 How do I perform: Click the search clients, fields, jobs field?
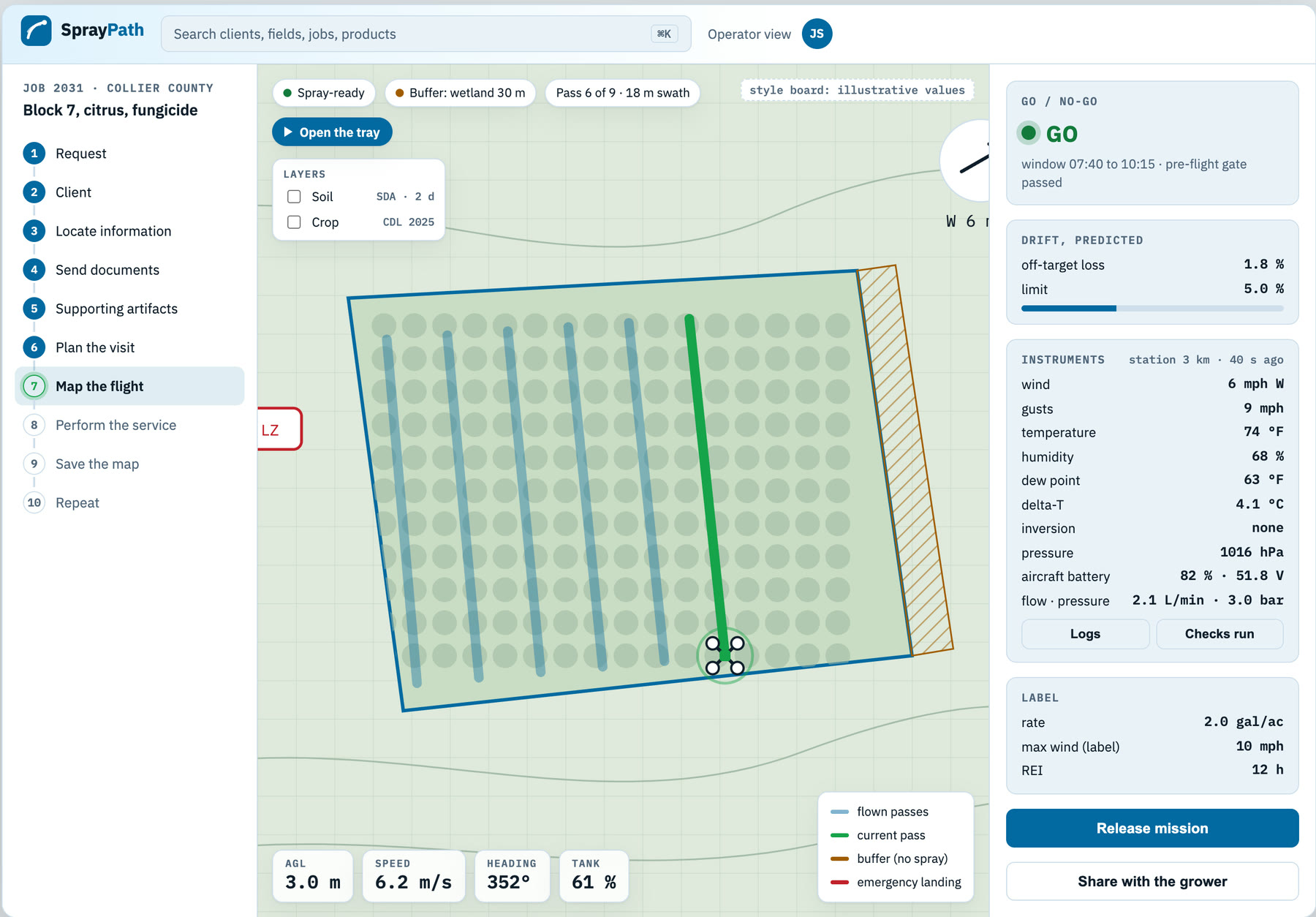[426, 34]
